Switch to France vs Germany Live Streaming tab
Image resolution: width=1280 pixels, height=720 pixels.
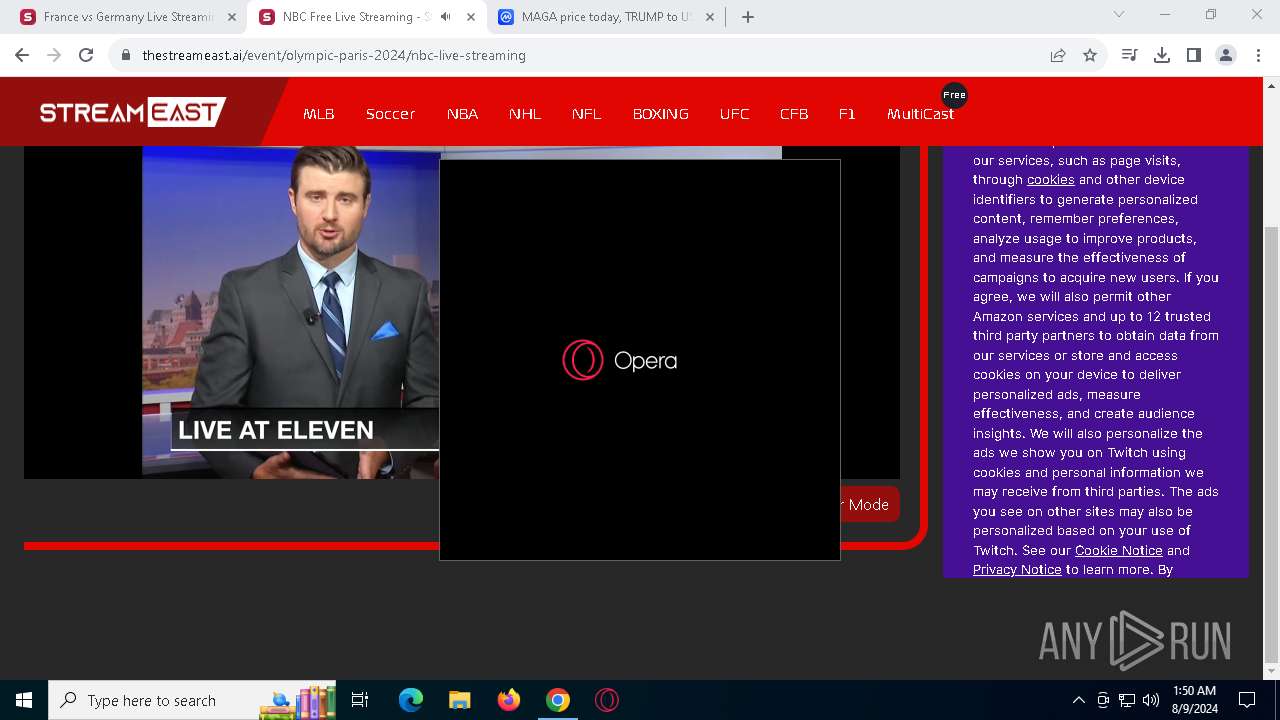coord(129,17)
